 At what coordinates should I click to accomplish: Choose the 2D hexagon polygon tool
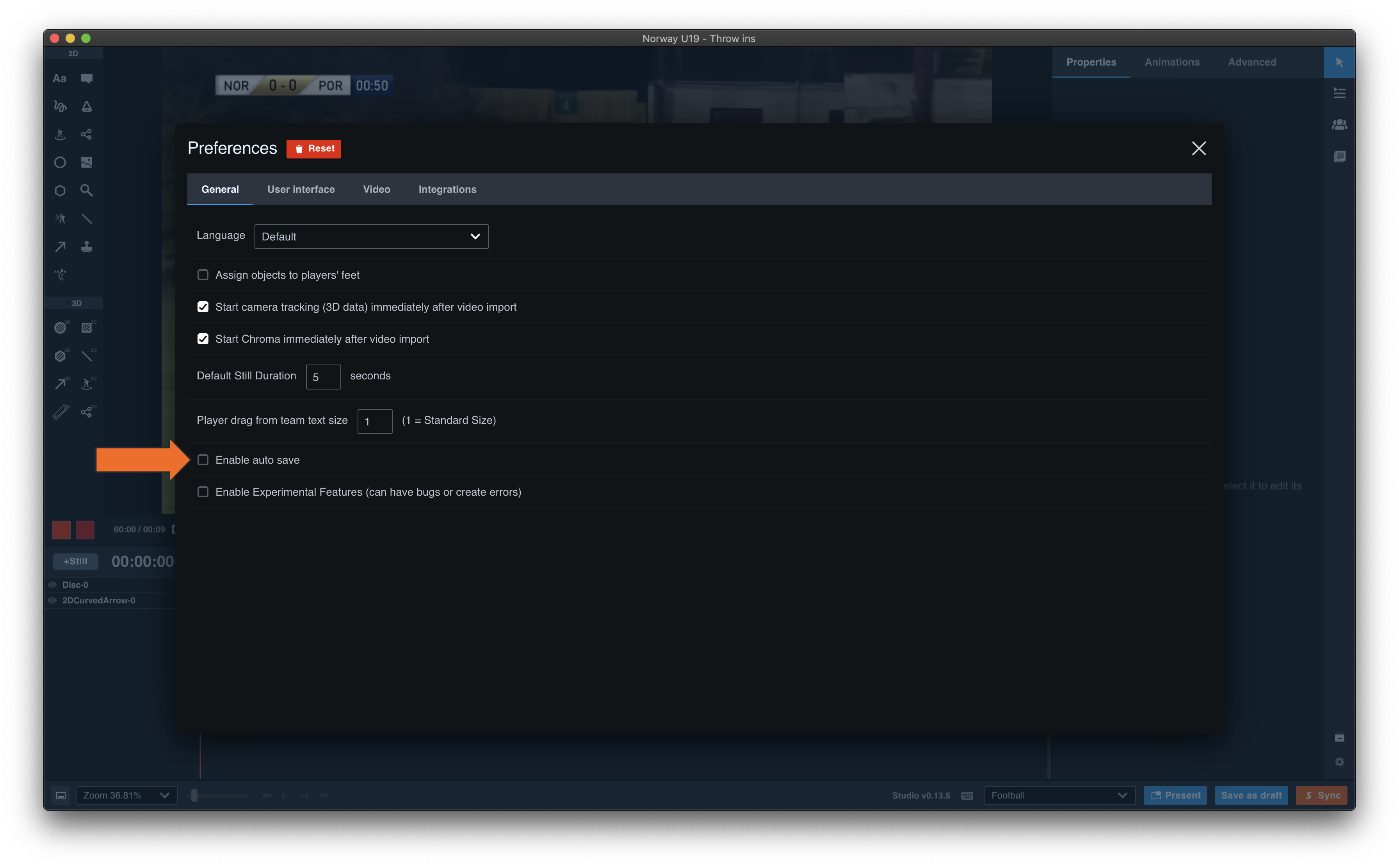(x=60, y=190)
